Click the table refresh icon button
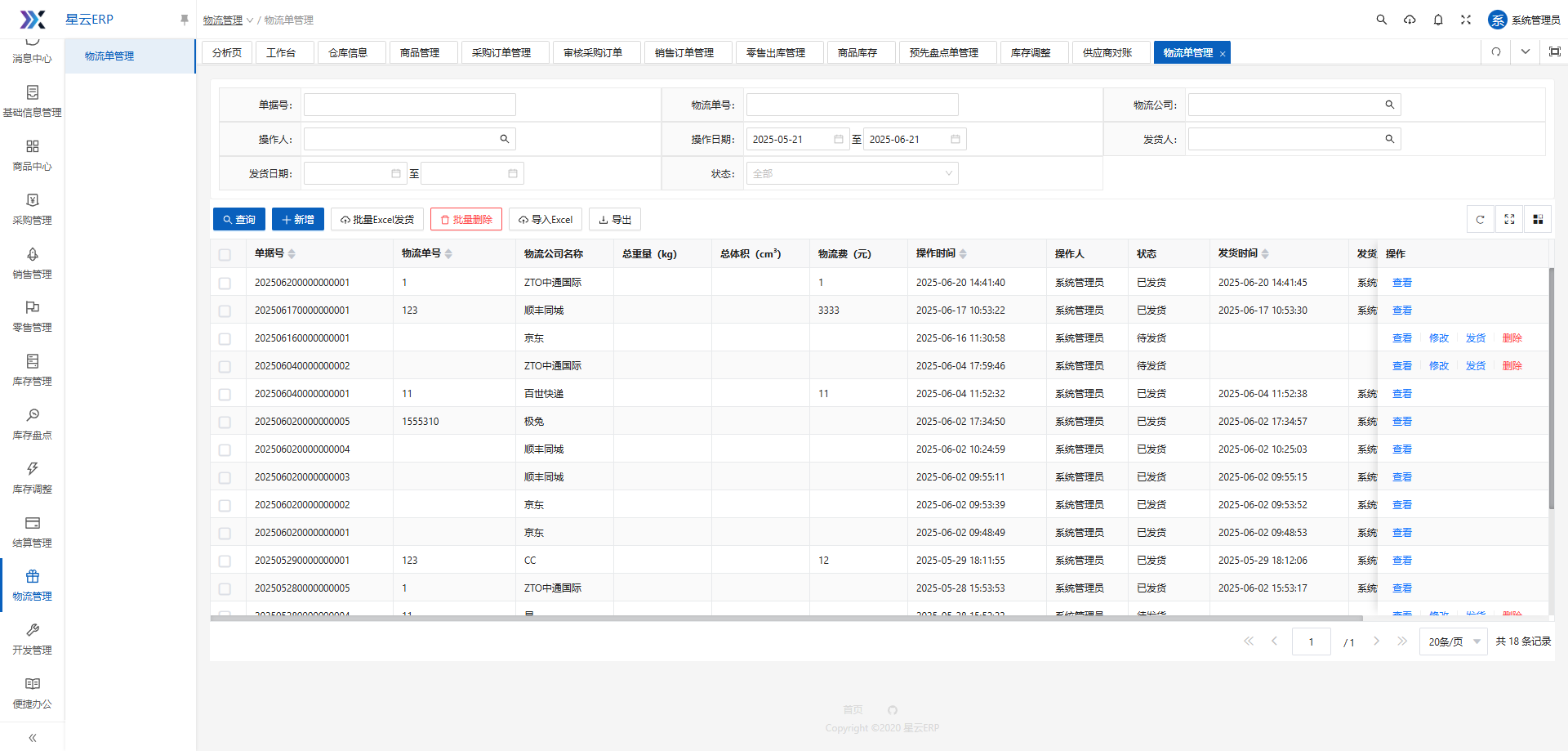 point(1480,220)
